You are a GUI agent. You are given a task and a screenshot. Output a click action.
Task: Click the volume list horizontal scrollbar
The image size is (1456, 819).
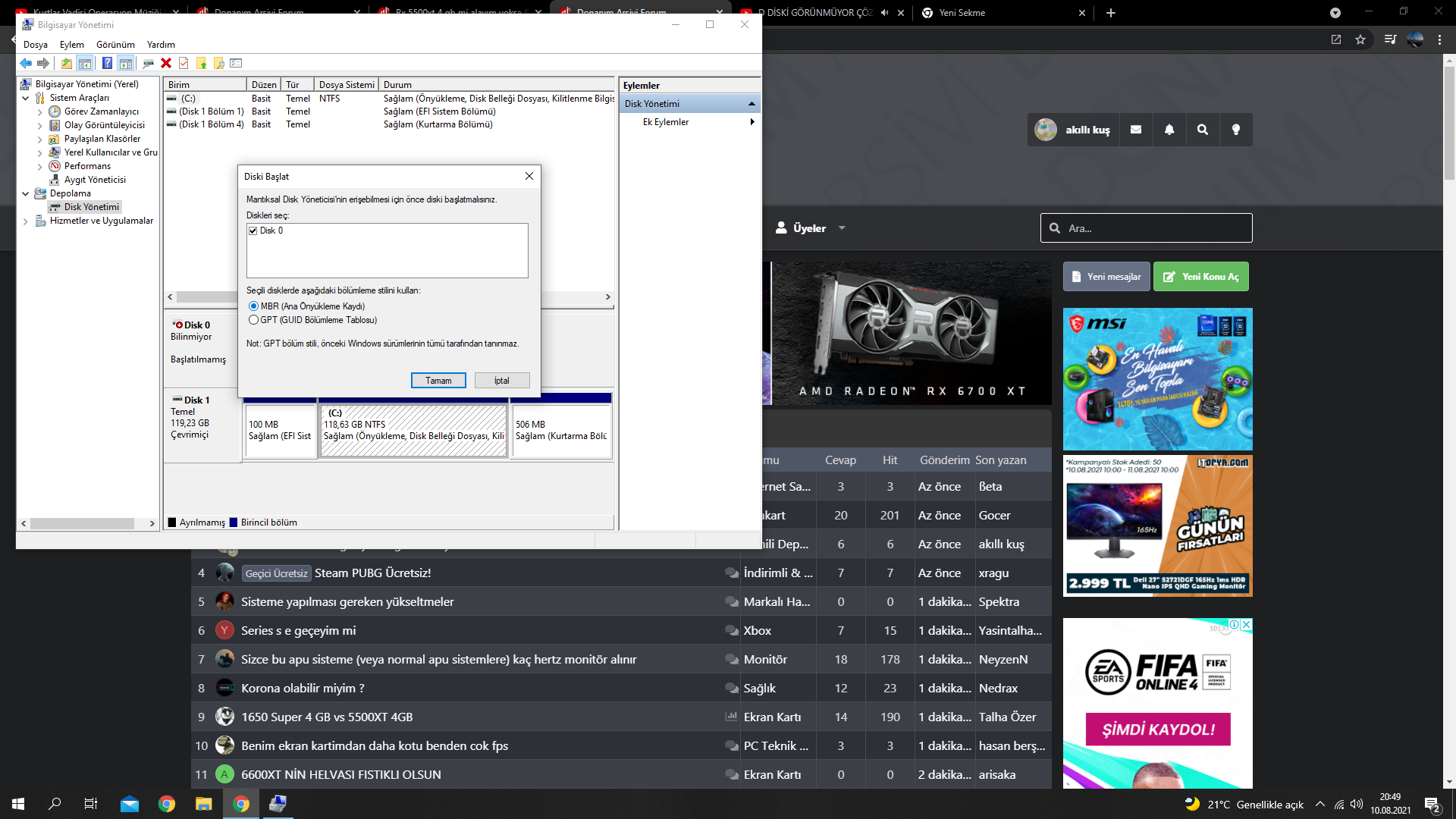[x=388, y=297]
